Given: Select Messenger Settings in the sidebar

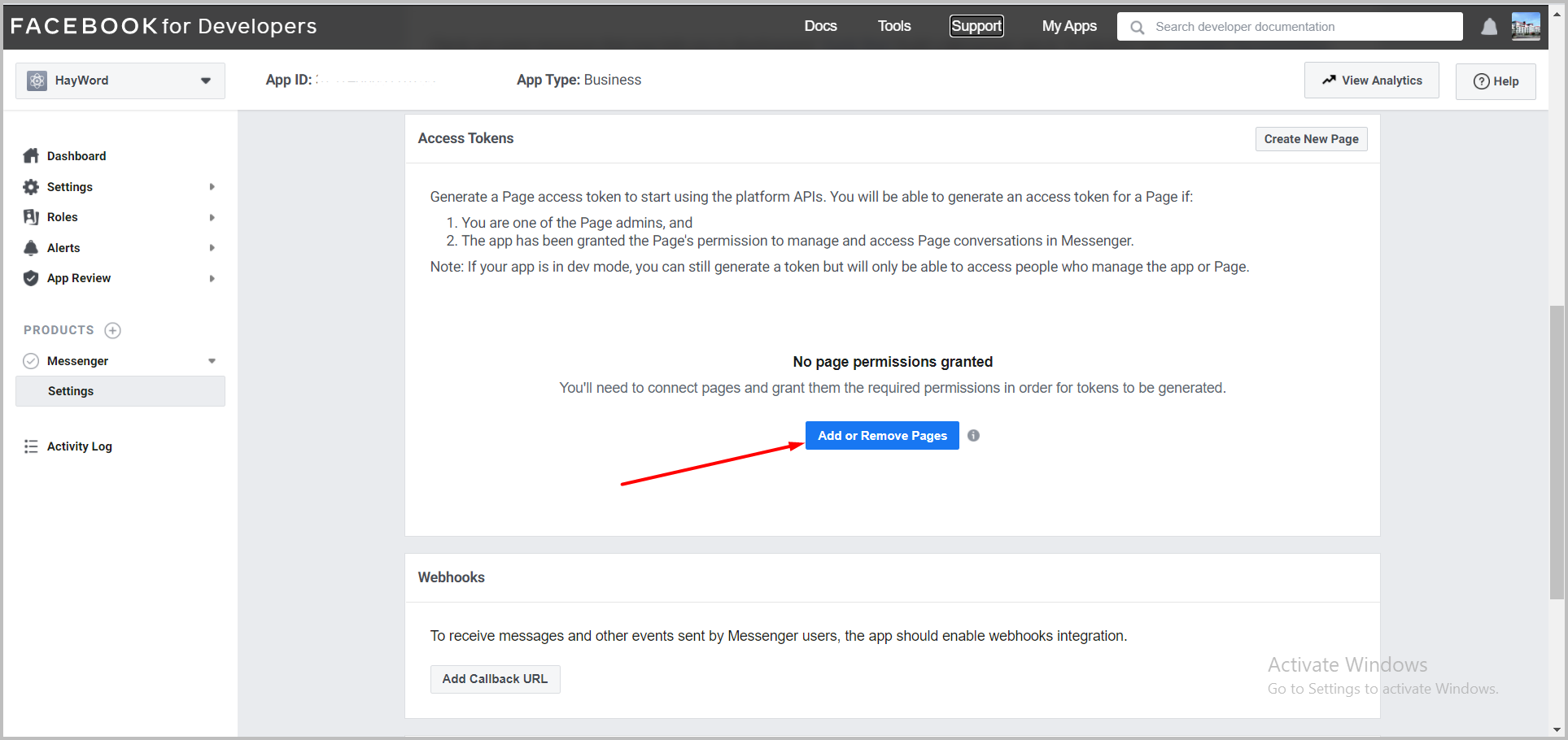Looking at the screenshot, I should pos(120,391).
